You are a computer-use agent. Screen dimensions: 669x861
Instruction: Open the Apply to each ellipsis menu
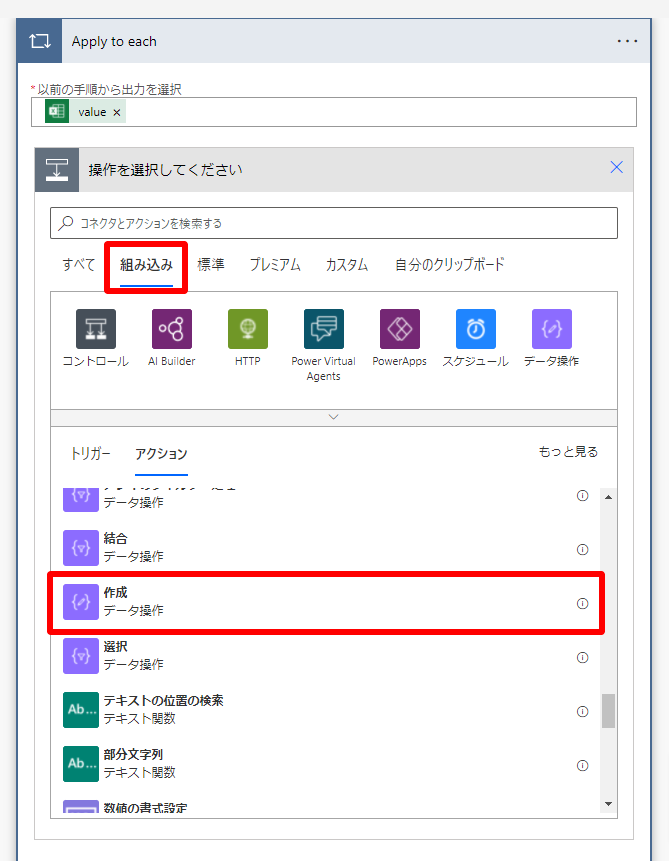click(627, 41)
